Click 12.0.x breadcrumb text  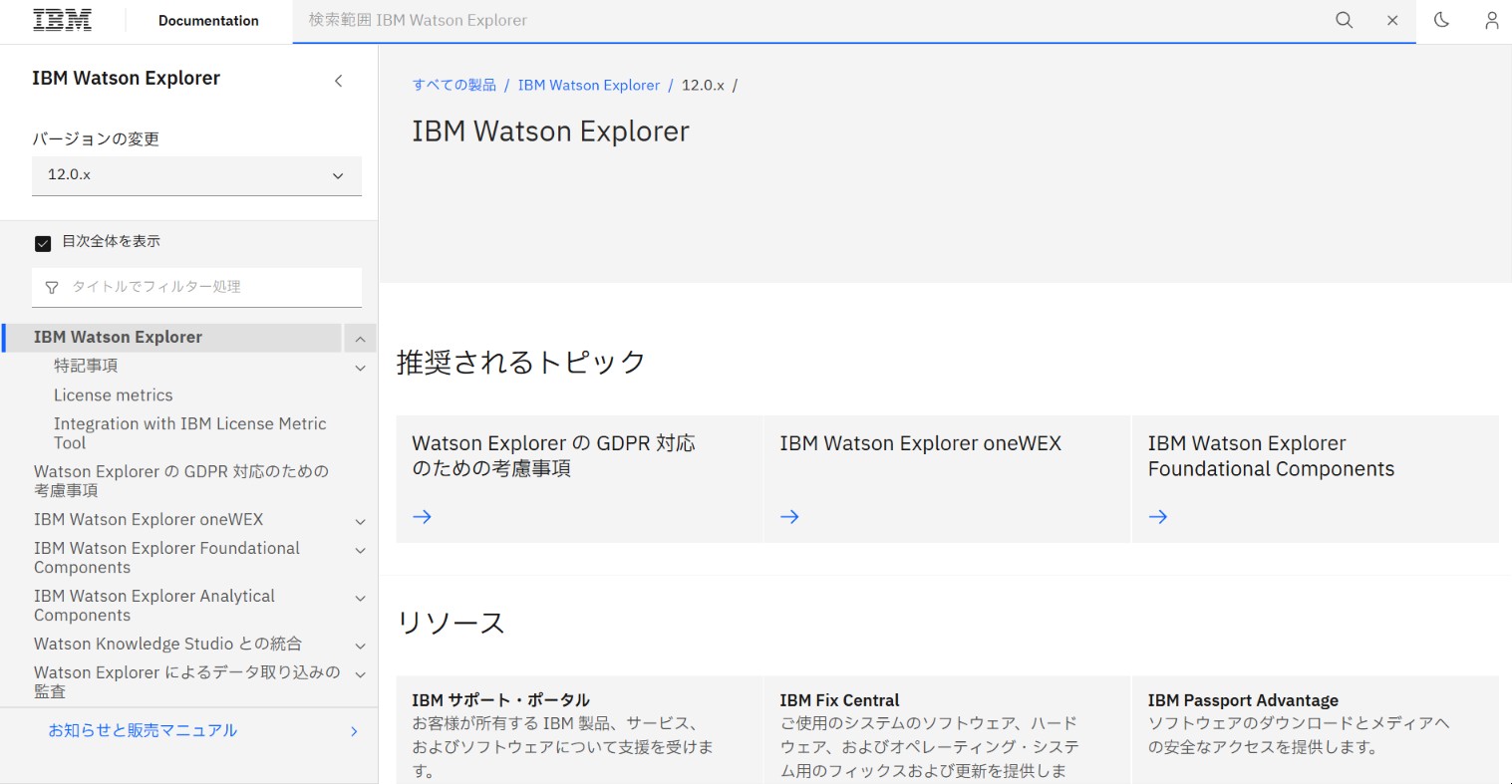[703, 86]
